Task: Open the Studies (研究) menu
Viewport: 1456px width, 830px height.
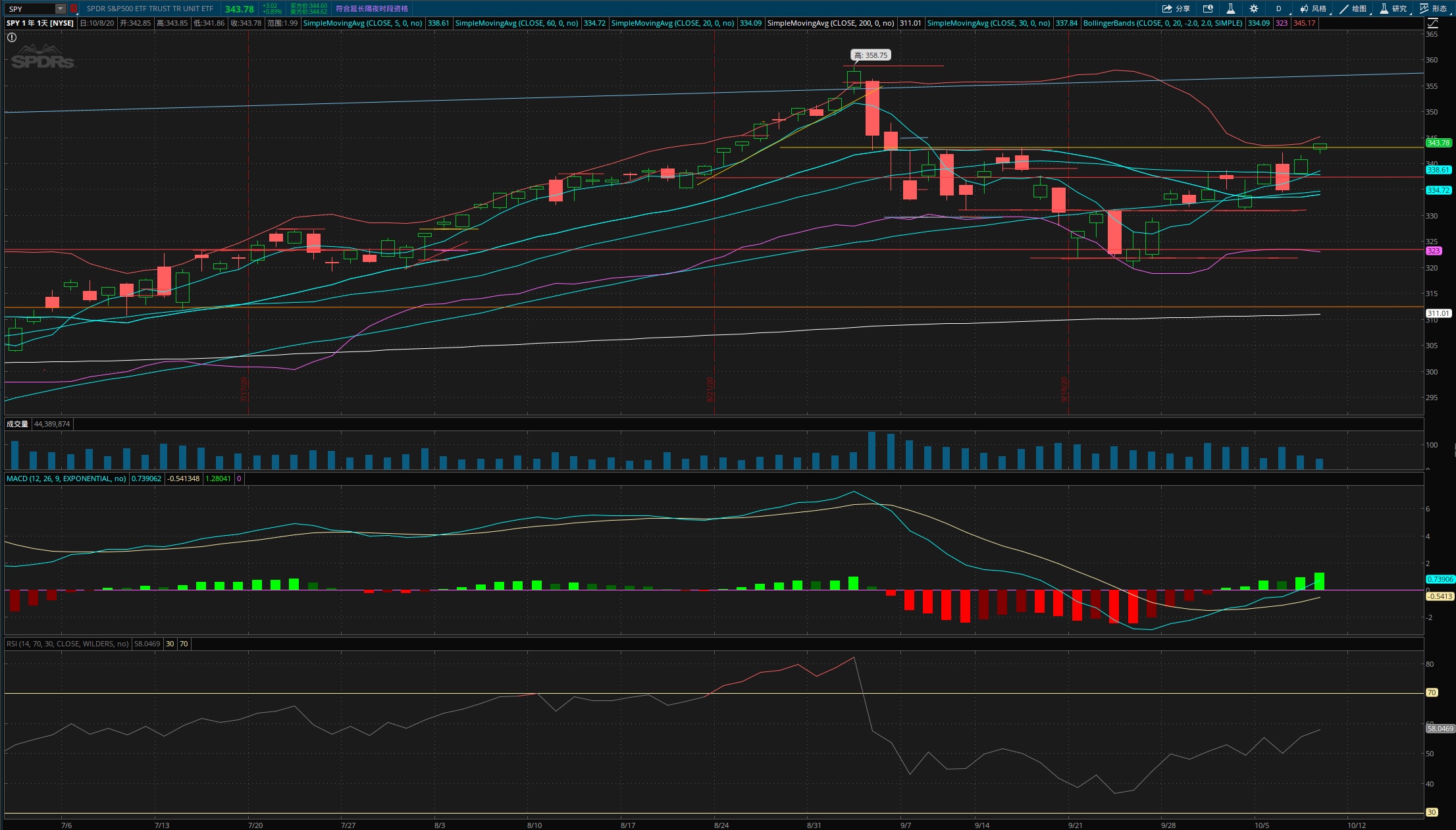Action: point(1393,9)
